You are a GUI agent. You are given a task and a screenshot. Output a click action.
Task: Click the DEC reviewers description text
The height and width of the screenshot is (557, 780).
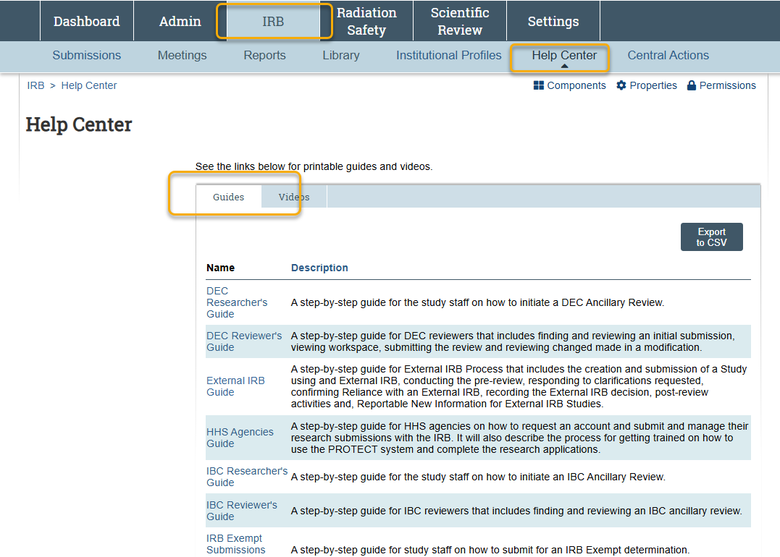pos(513,342)
